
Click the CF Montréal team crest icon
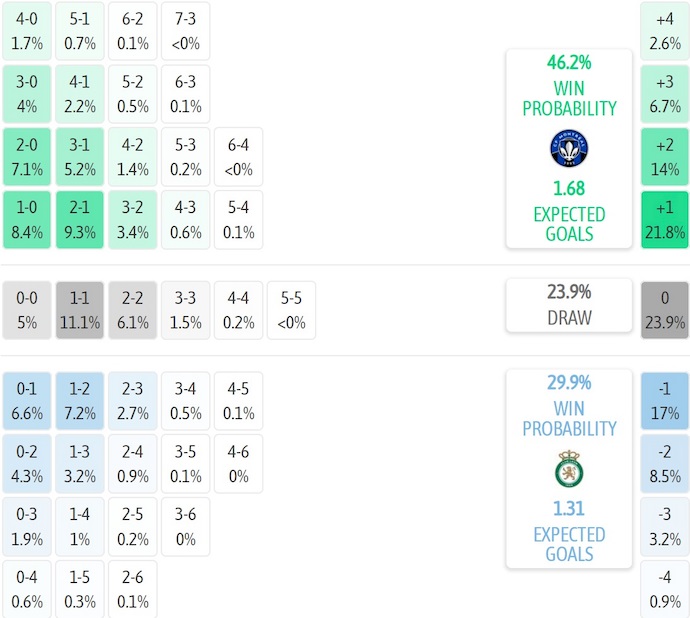(x=568, y=149)
